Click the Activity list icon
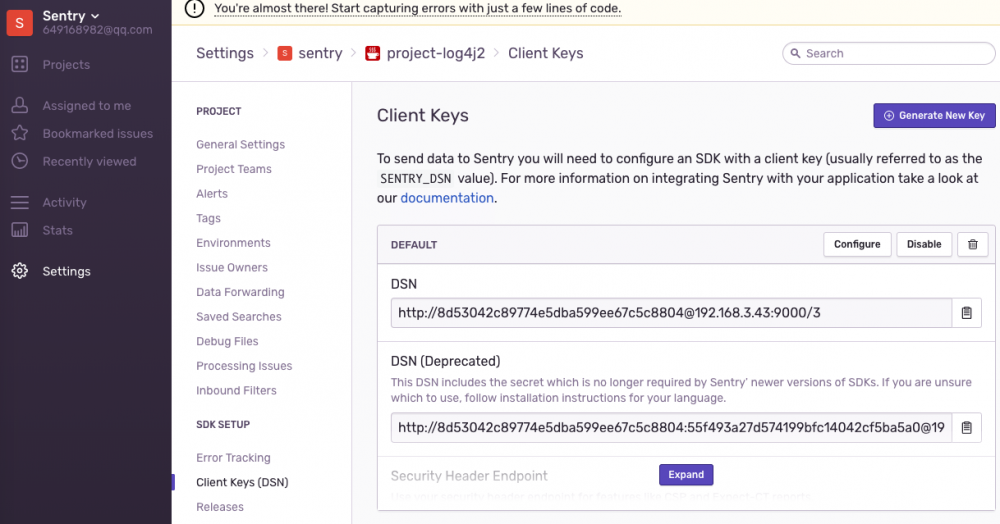This screenshot has height=524, width=1000. [20, 202]
